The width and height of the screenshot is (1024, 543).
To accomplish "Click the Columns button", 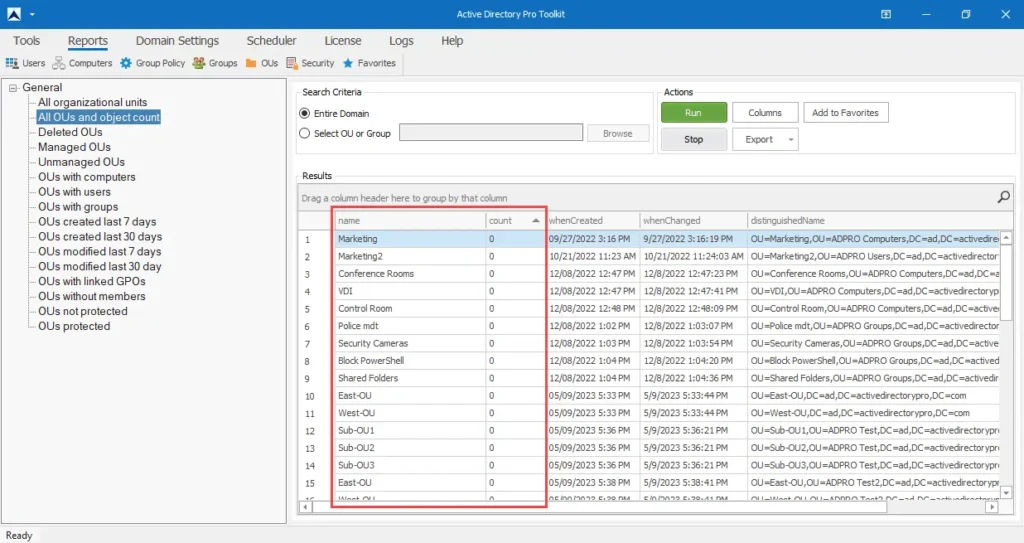I will pyautogui.click(x=765, y=112).
